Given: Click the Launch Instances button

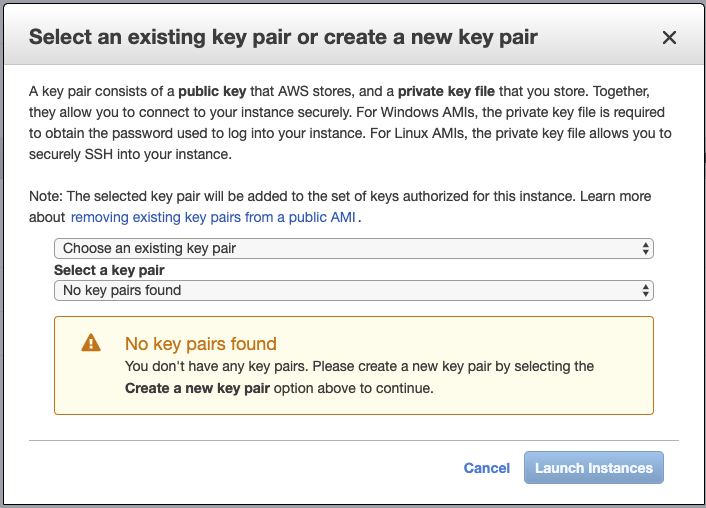Looking at the screenshot, I should pyautogui.click(x=593, y=468).
